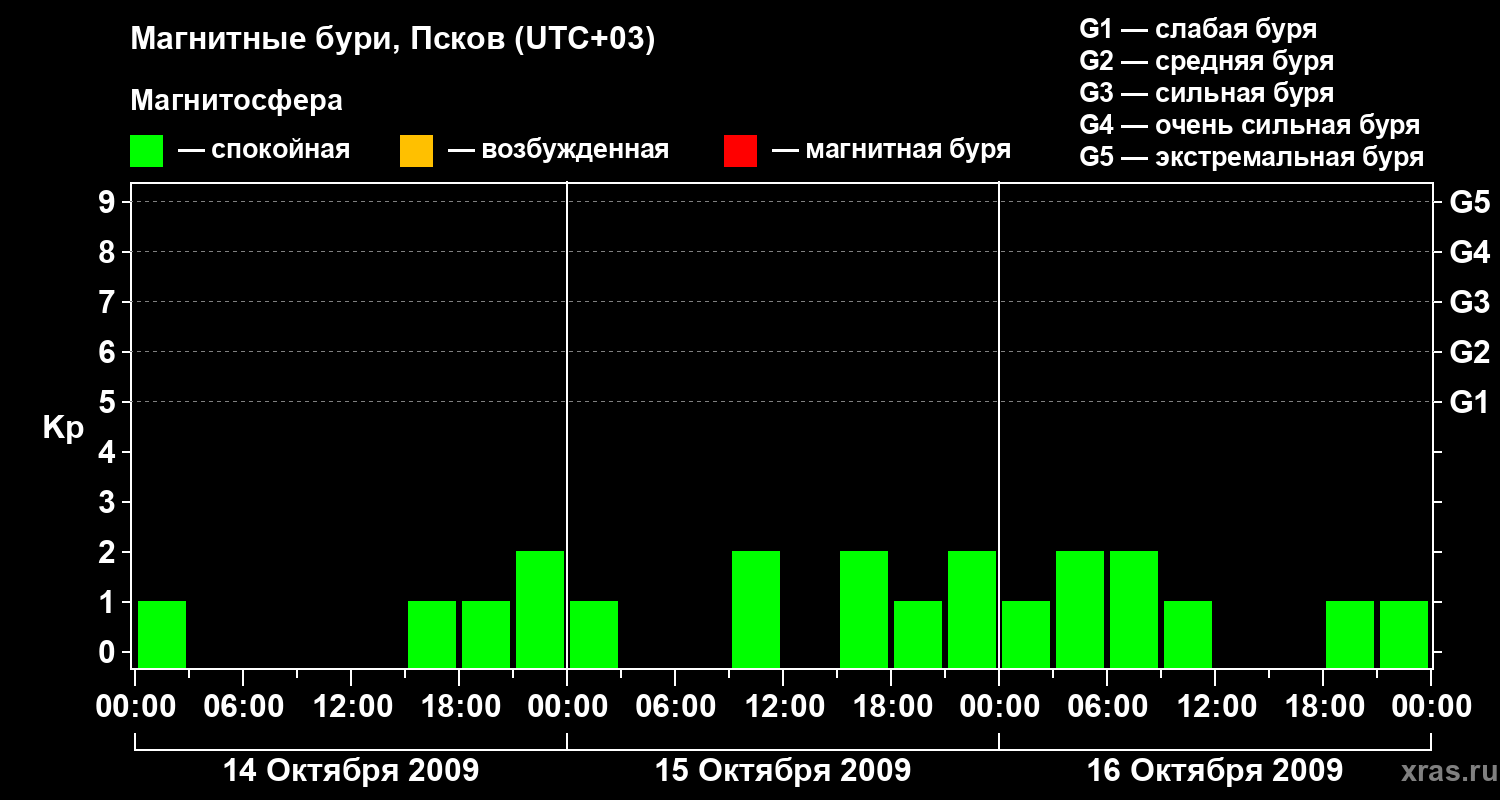Click the legend line 'G3 — сильная буря'

point(1207,93)
